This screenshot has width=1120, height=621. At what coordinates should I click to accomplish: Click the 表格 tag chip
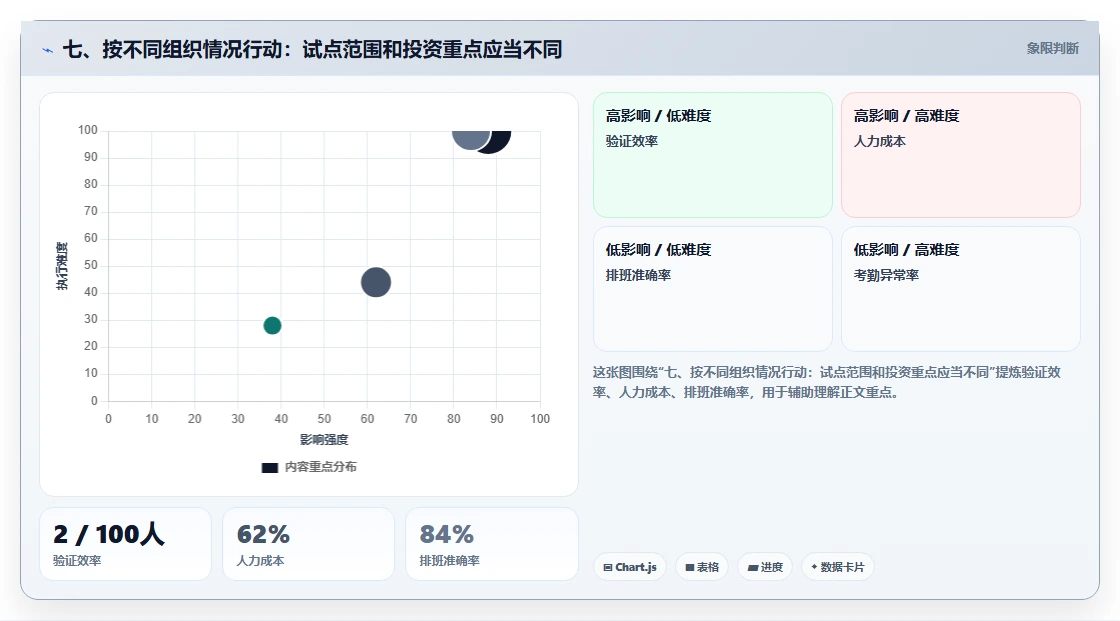[701, 567]
